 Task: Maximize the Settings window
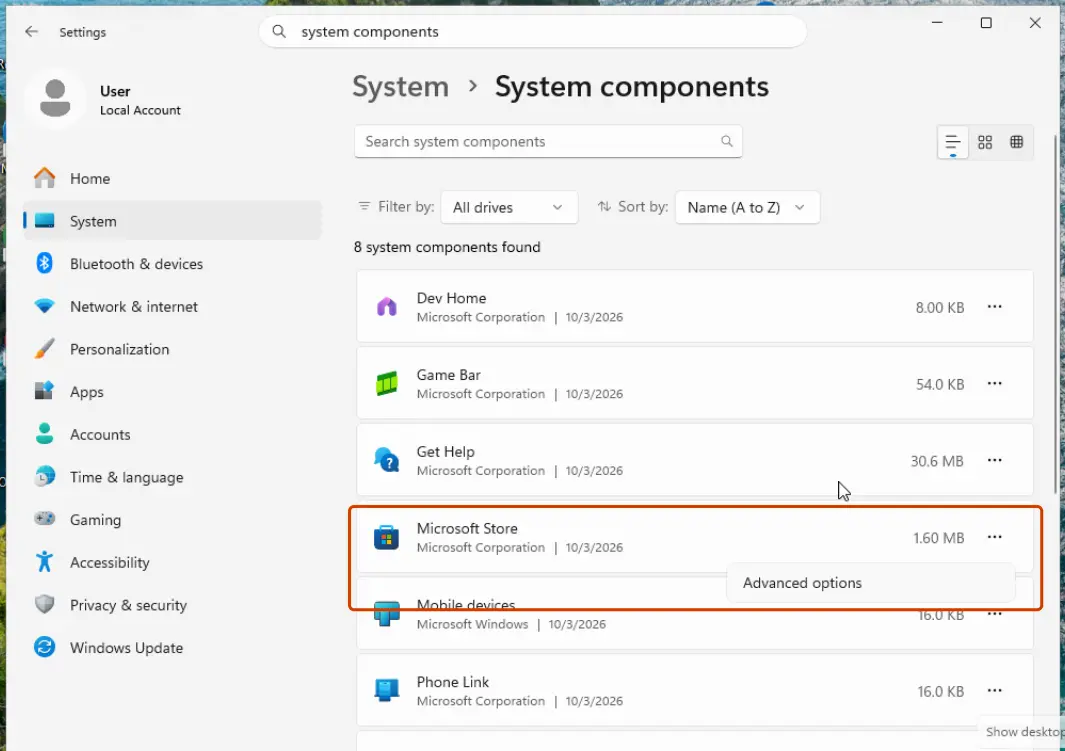(x=986, y=23)
